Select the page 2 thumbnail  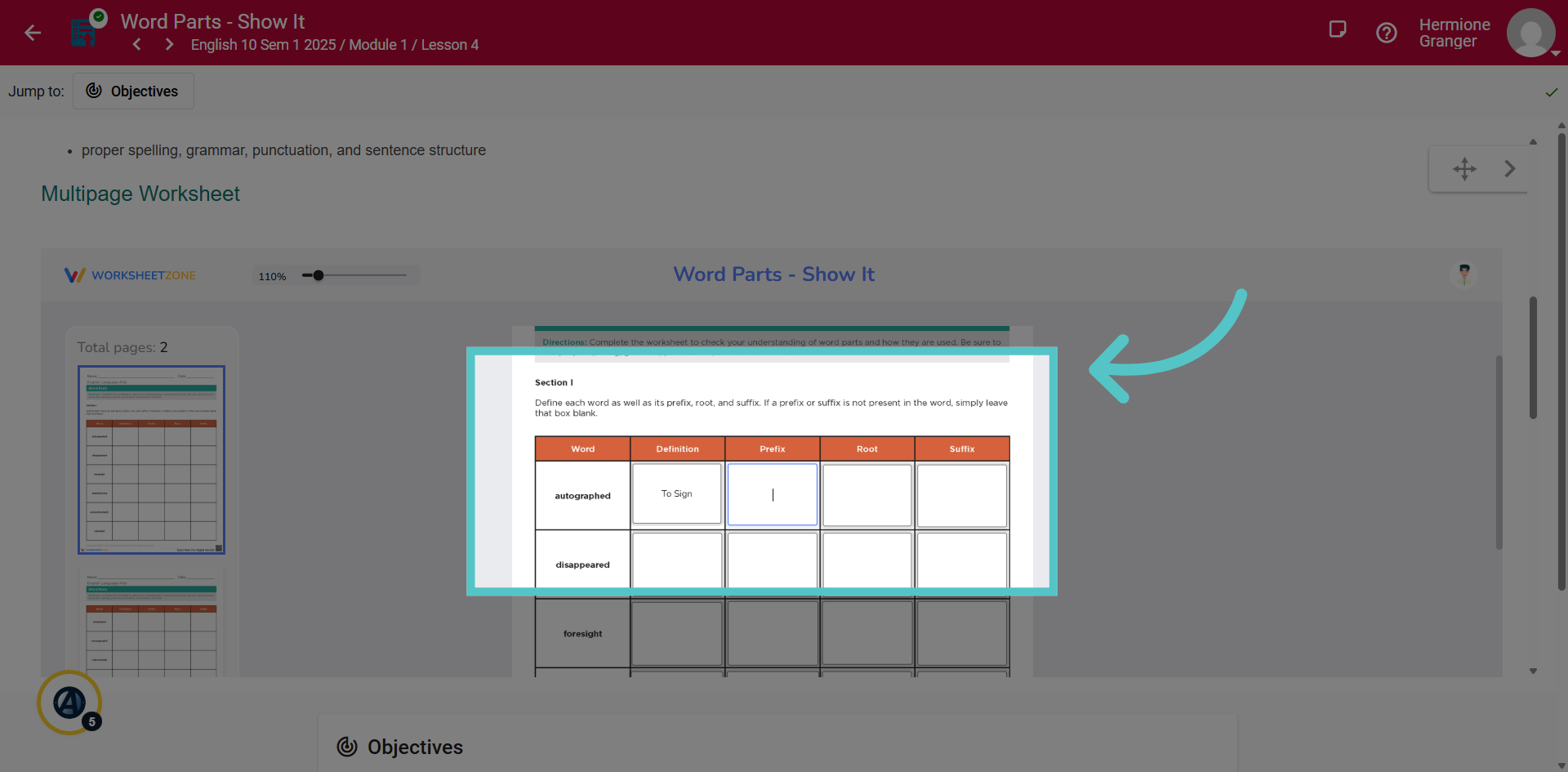pos(151,623)
